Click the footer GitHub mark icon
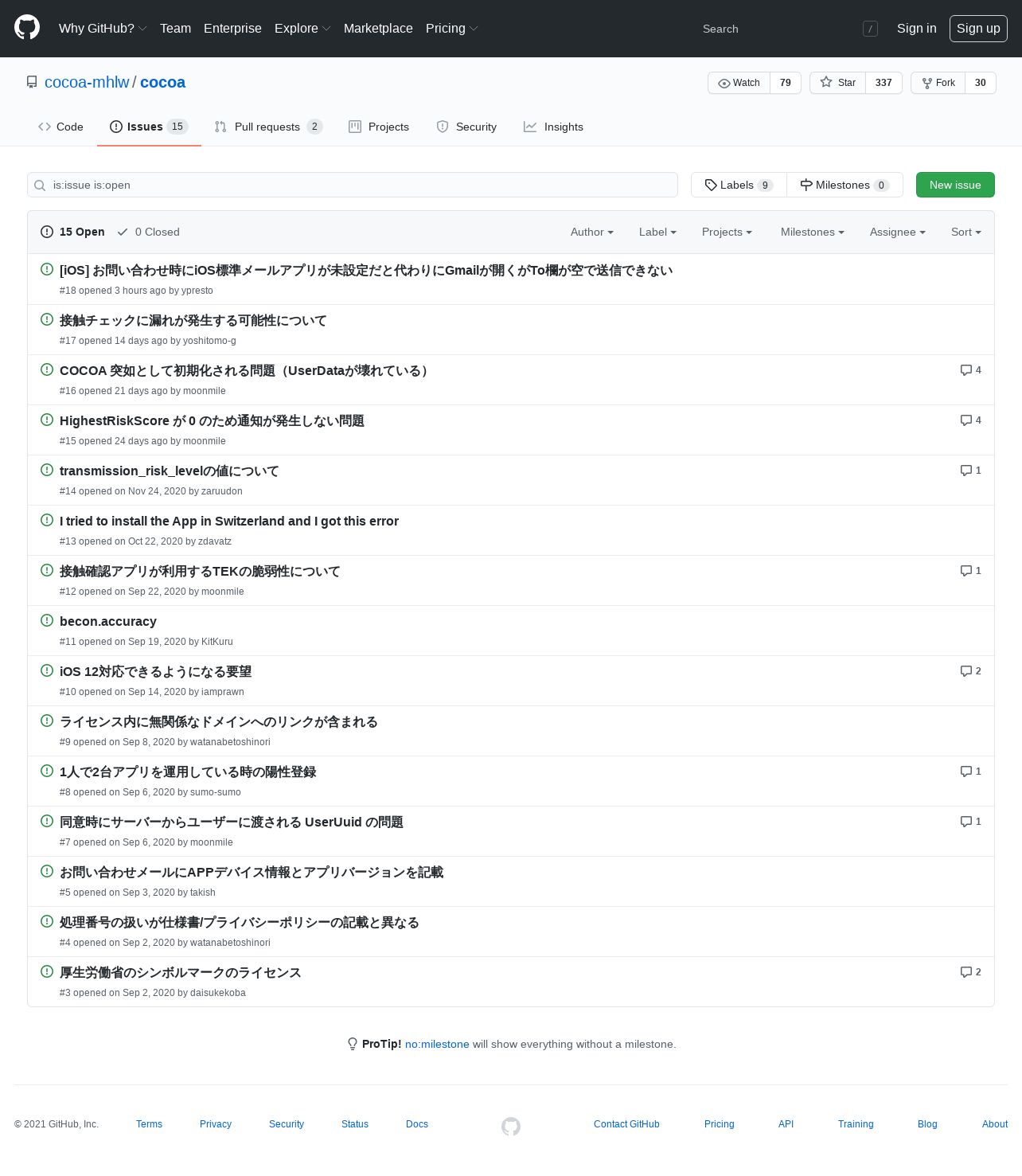 point(511,1126)
